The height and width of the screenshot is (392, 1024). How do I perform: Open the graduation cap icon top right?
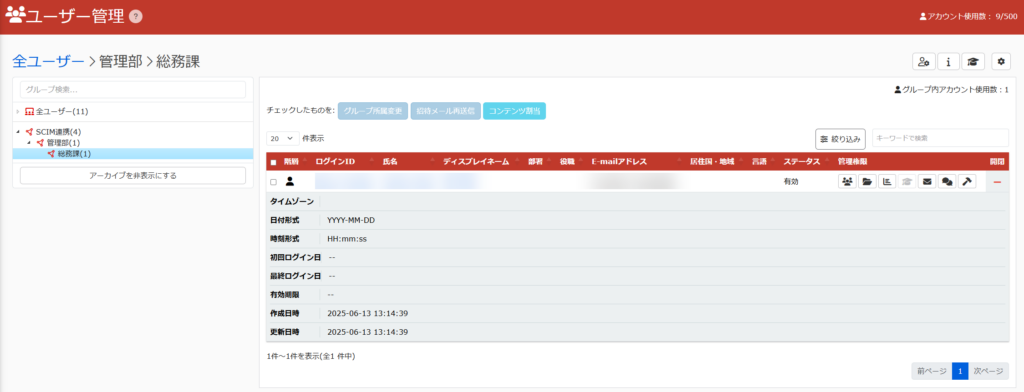click(x=973, y=61)
